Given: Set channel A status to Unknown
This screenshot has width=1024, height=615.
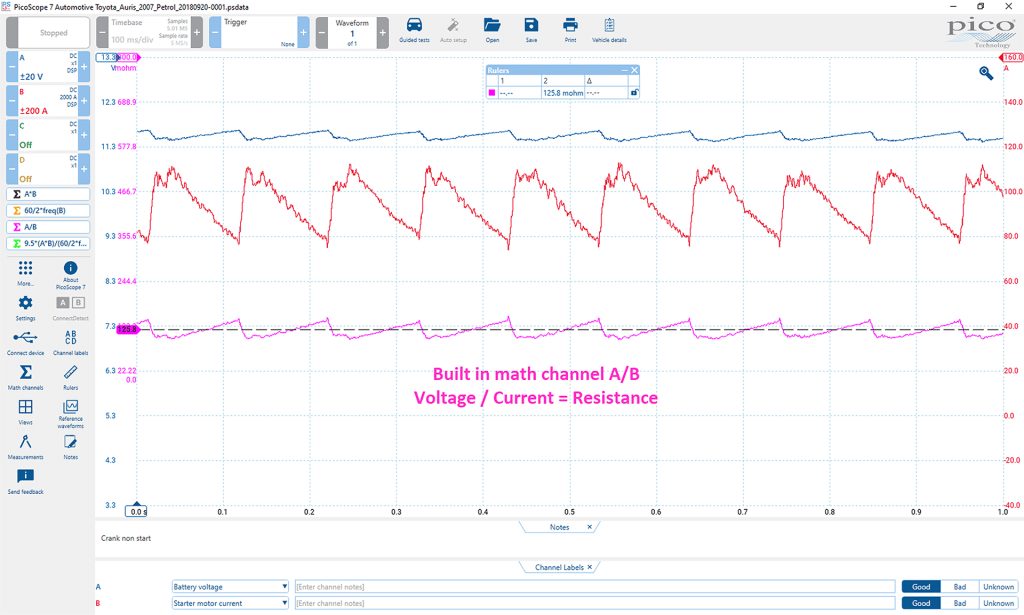Looking at the screenshot, I should [999, 586].
